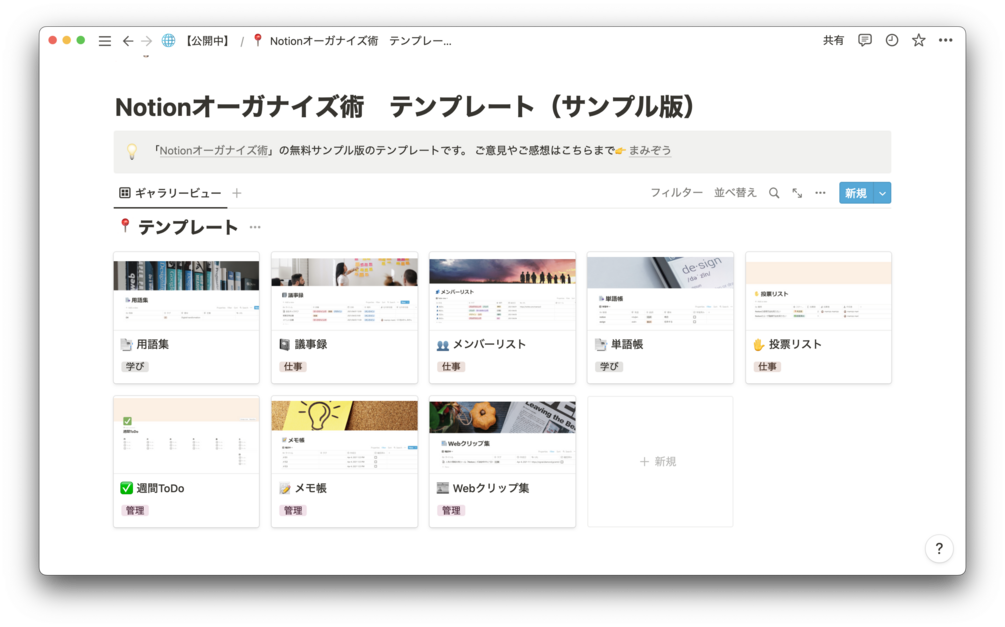Add a new view with plus icon
The image size is (1005, 627).
(237, 193)
